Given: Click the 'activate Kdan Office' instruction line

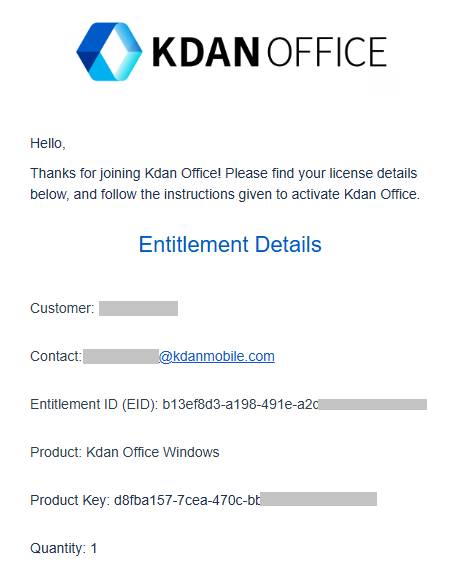Looking at the screenshot, I should coord(225,194).
